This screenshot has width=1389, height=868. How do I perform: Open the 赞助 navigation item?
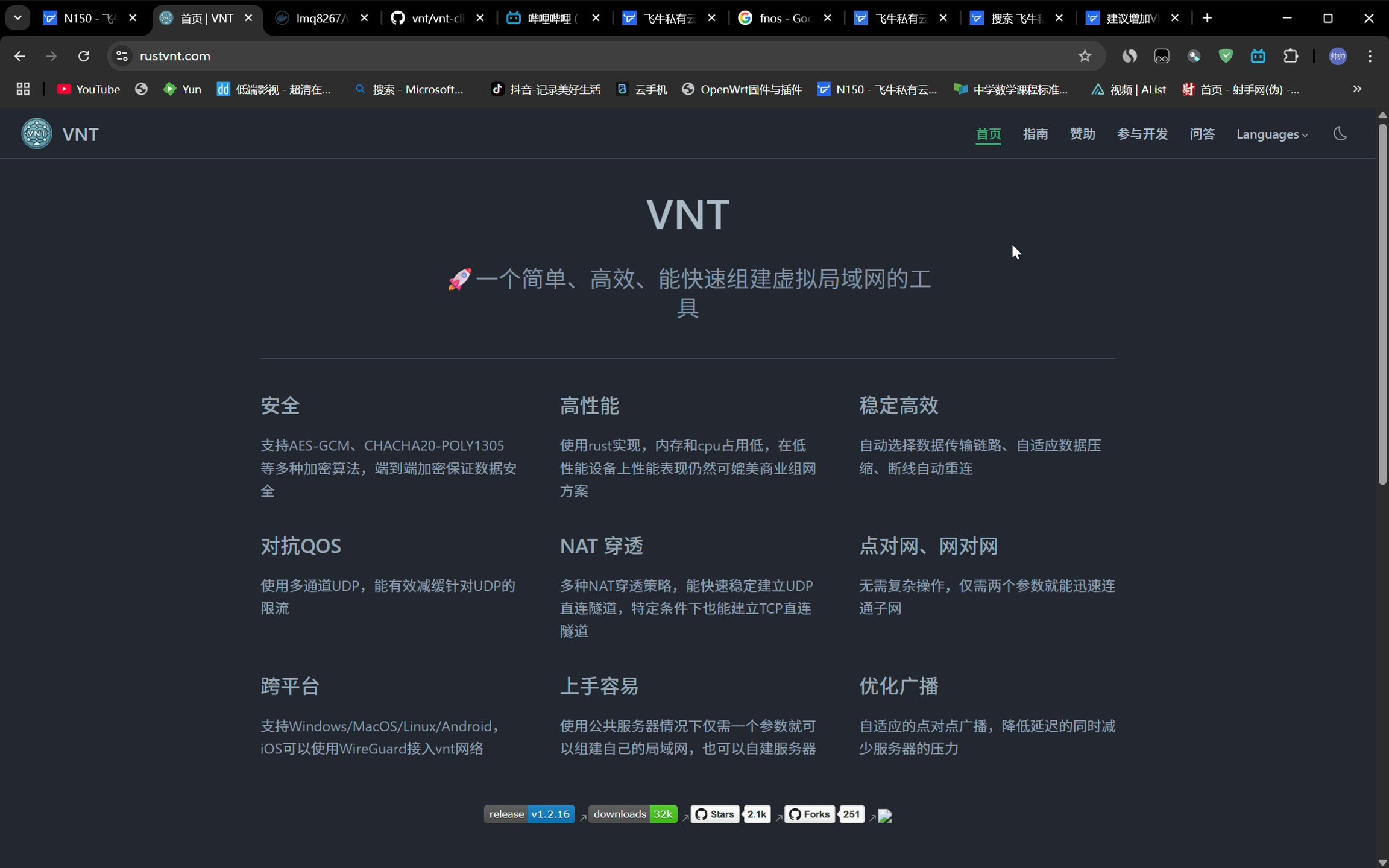click(1083, 134)
